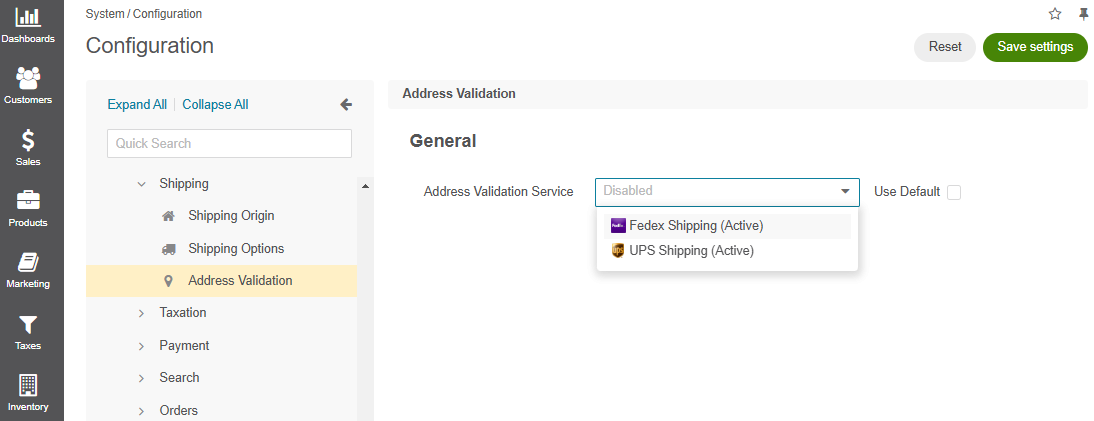Select UPS Shipping (Active) option
Screen dimensions: 1094x421
tap(727, 251)
